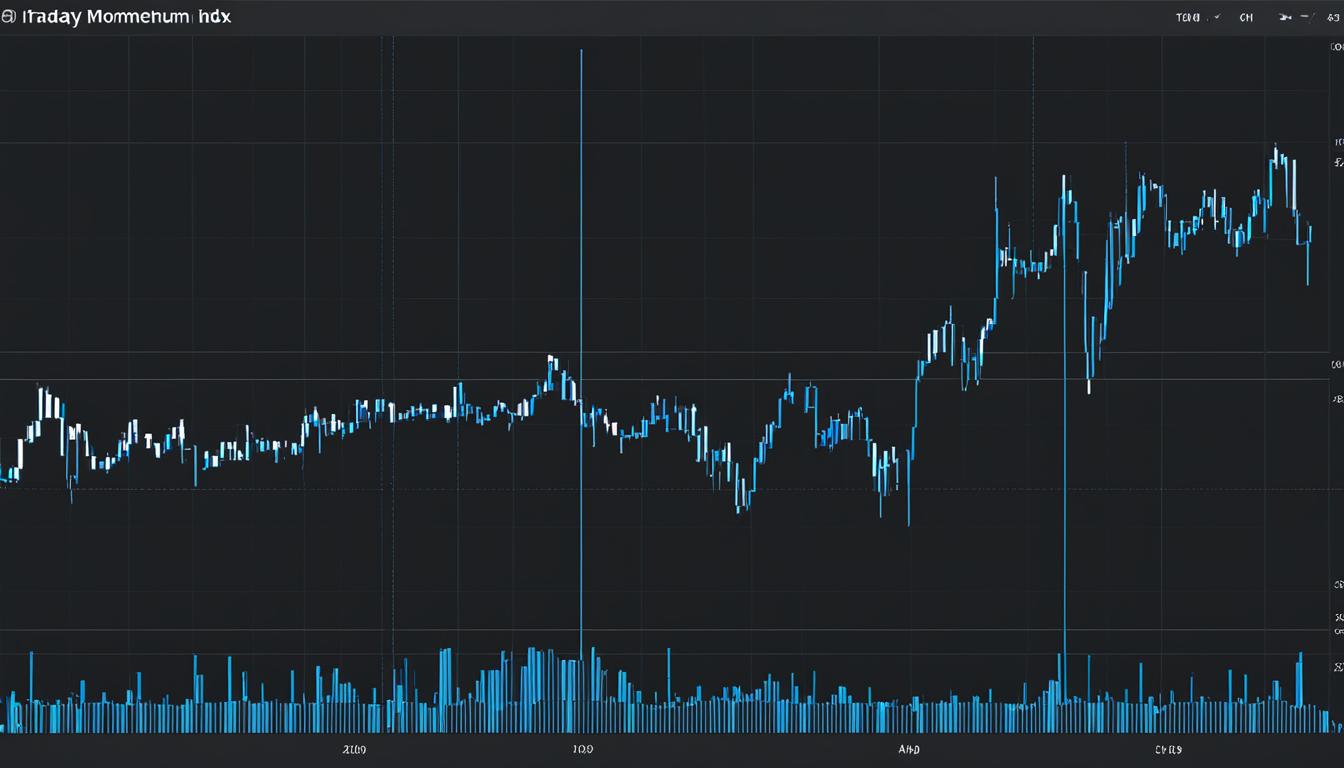Image resolution: width=1344 pixels, height=768 pixels.
Task: Click the small arrow-shaped icon right of 'CH'
Action: pos(1287,18)
